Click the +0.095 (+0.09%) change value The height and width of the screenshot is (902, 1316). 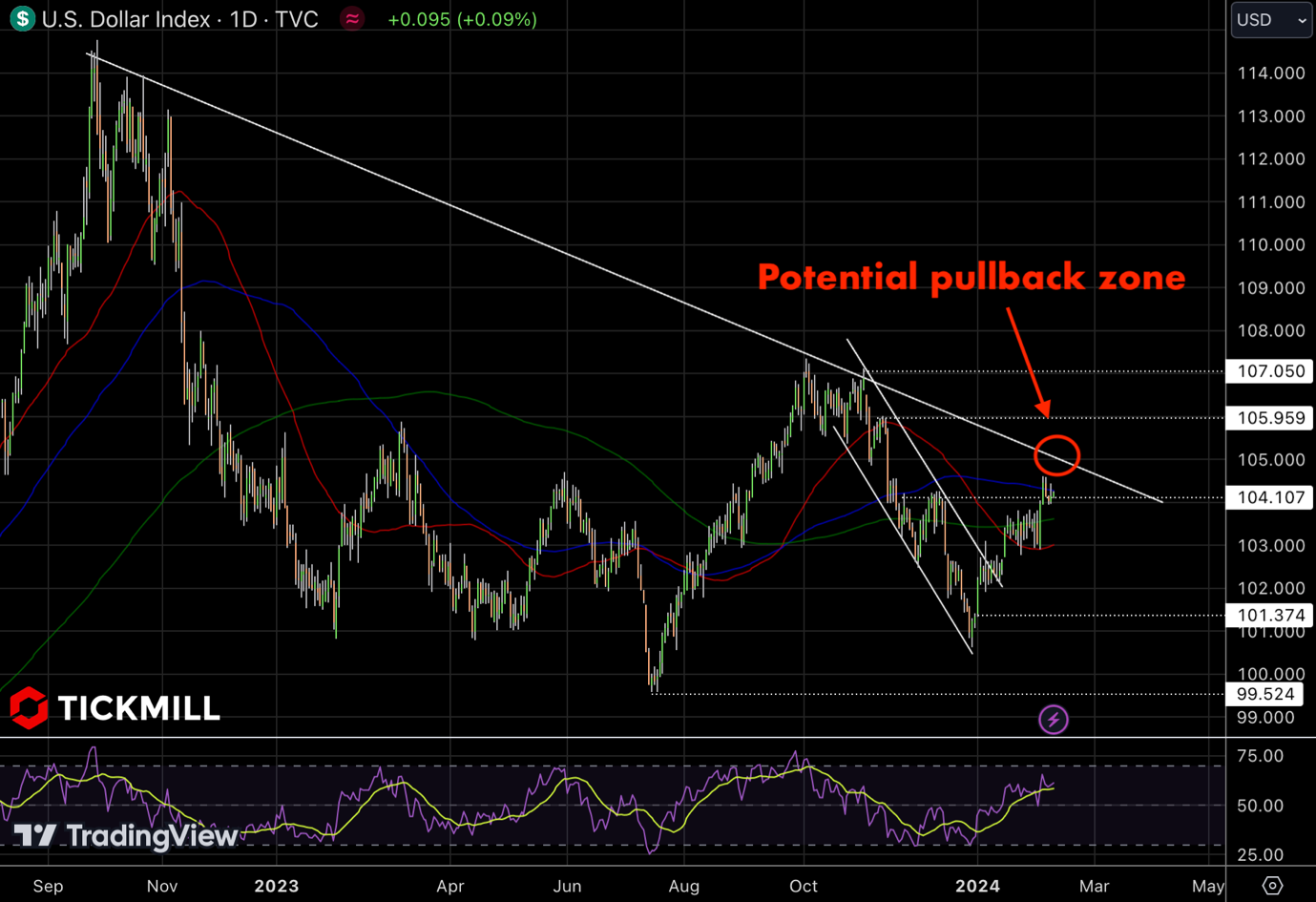pyautogui.click(x=462, y=19)
